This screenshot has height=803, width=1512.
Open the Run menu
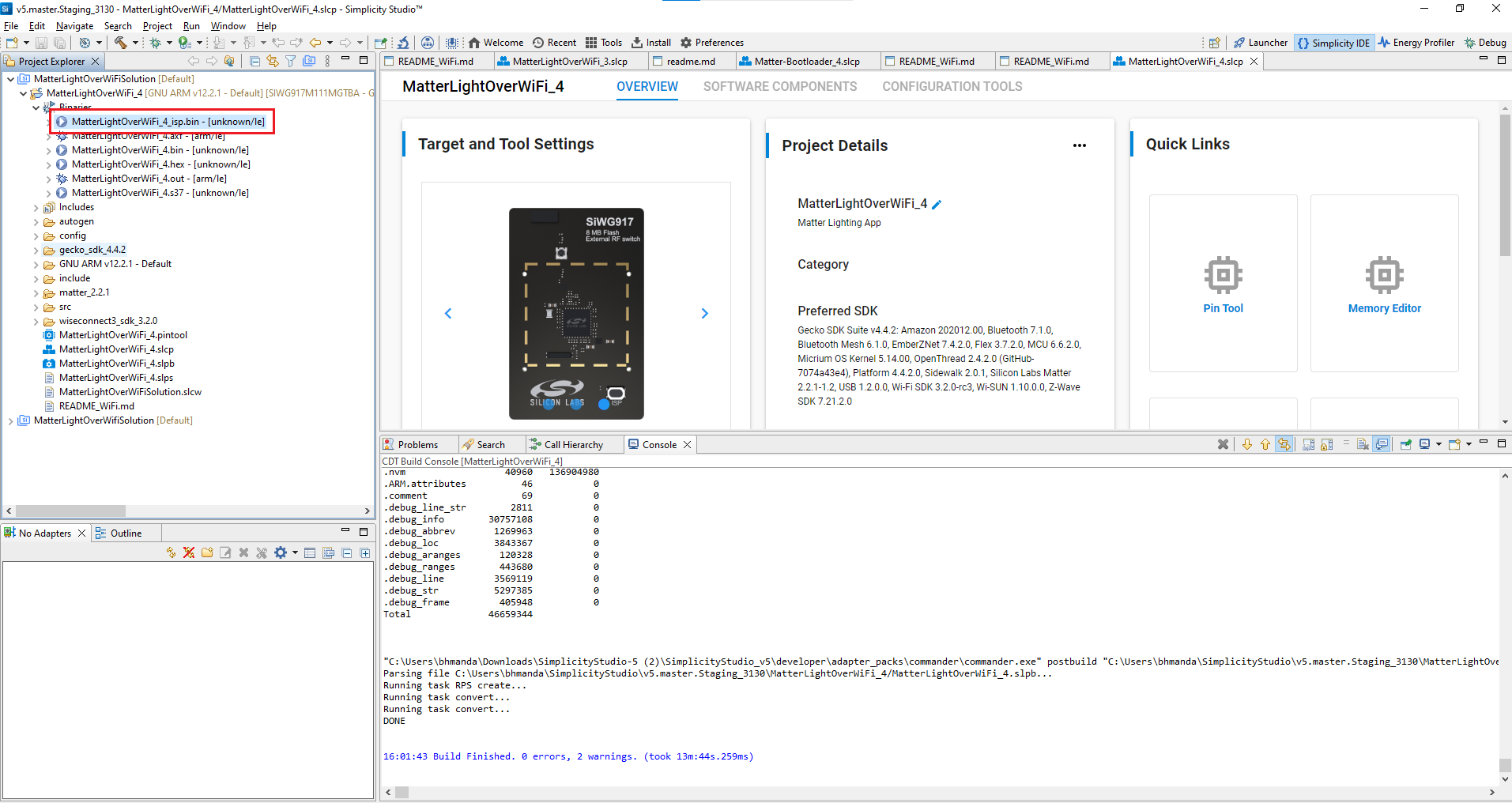191,26
